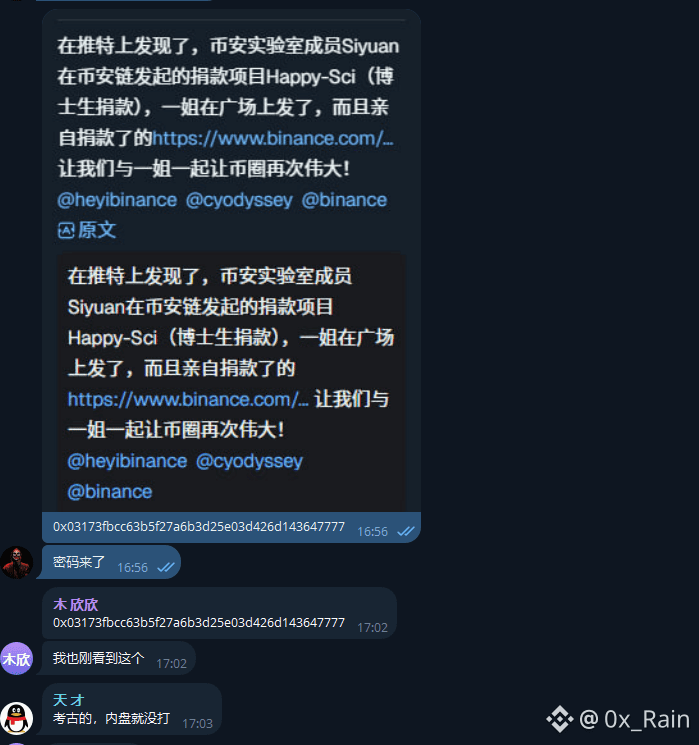Click the contract address sent at 16:56
699x745 pixels.
[199, 527]
